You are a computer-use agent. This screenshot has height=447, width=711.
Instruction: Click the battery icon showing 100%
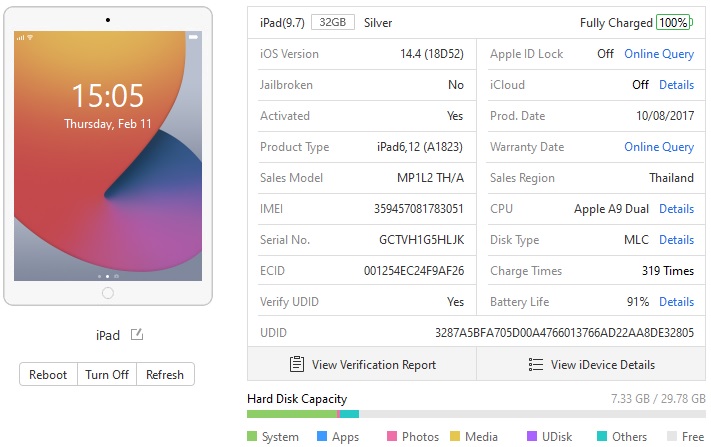[x=674, y=22]
